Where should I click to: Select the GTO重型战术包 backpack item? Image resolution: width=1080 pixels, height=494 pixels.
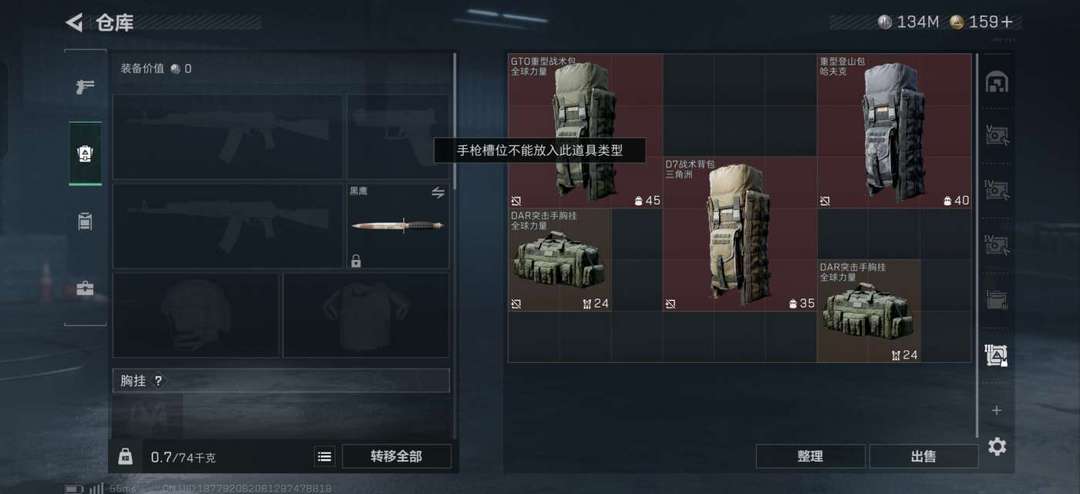coord(585,131)
